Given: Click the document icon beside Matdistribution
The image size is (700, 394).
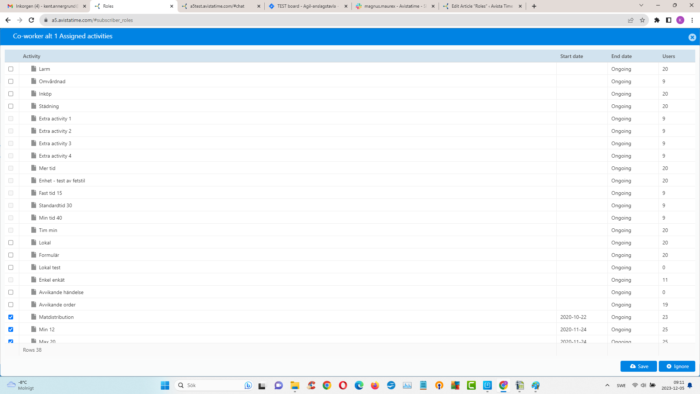Looking at the screenshot, I should tap(33, 317).
